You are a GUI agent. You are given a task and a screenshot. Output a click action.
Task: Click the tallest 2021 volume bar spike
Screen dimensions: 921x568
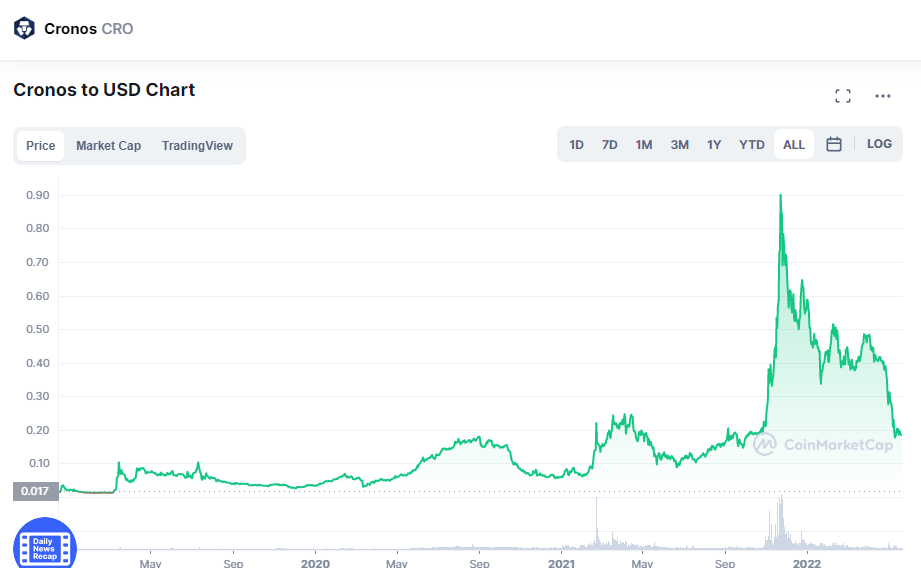click(596, 523)
